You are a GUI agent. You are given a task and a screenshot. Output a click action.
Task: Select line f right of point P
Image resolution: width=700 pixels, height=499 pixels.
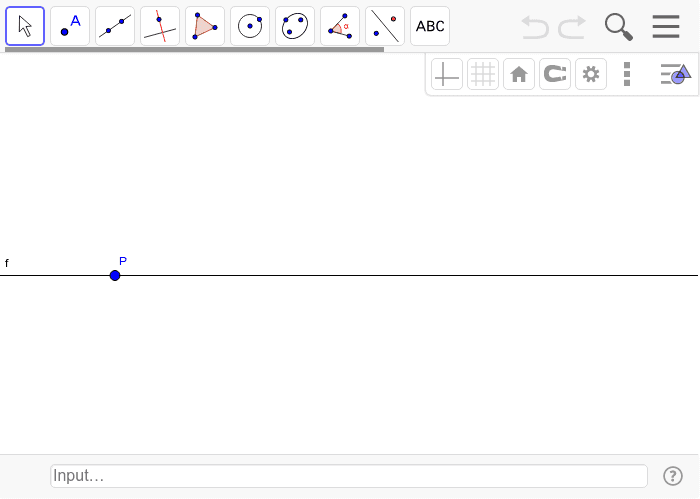point(408,275)
